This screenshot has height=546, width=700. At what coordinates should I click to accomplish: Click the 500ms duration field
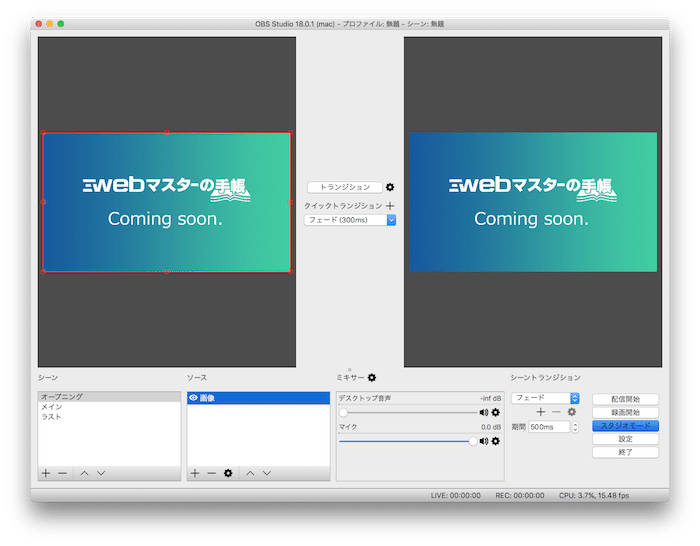pos(549,427)
